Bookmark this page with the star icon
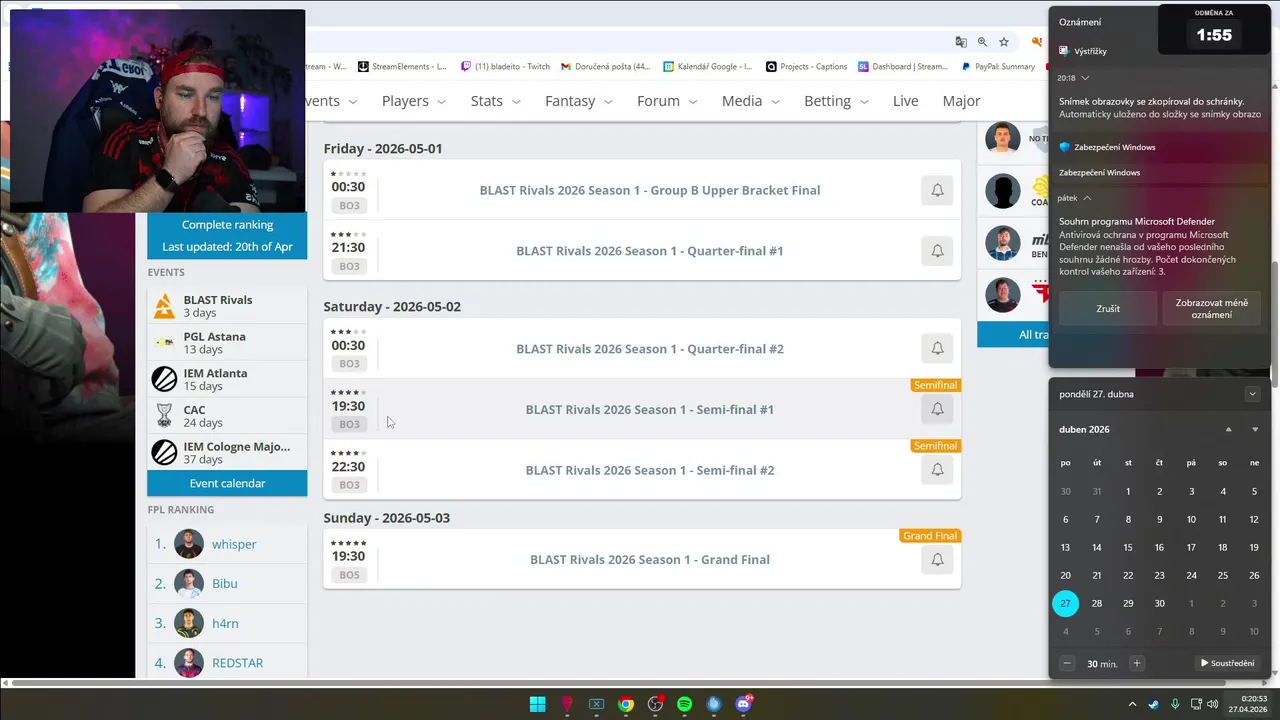 coord(1004,42)
